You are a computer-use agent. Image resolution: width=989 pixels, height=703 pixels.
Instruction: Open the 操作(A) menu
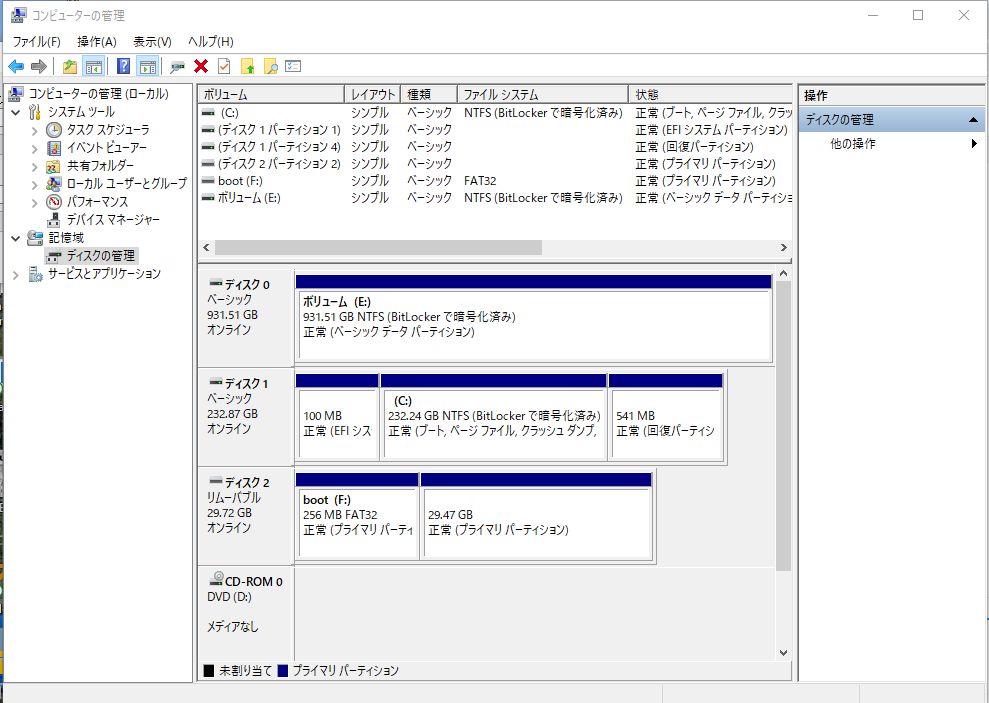[x=97, y=41]
